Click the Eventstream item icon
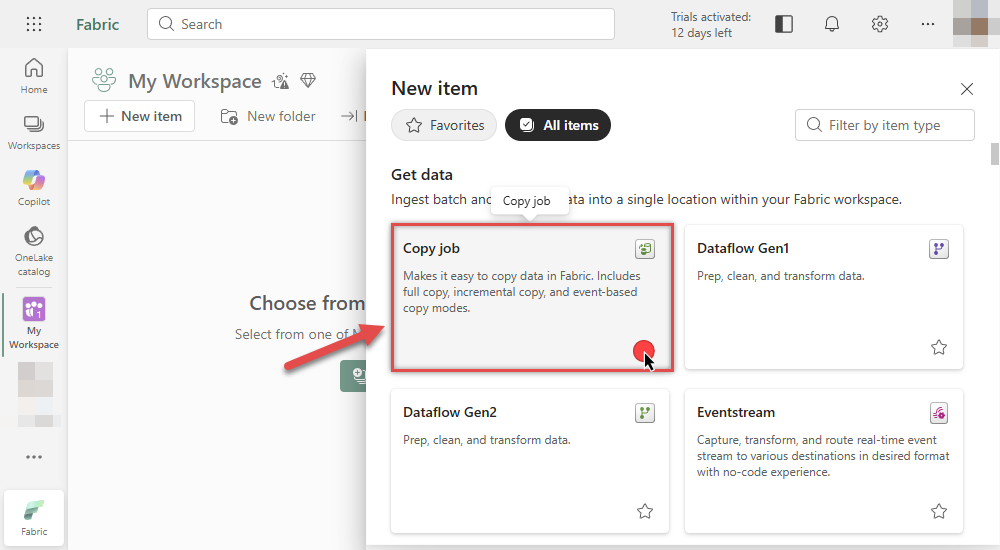The width and height of the screenshot is (1000, 550). coord(939,413)
